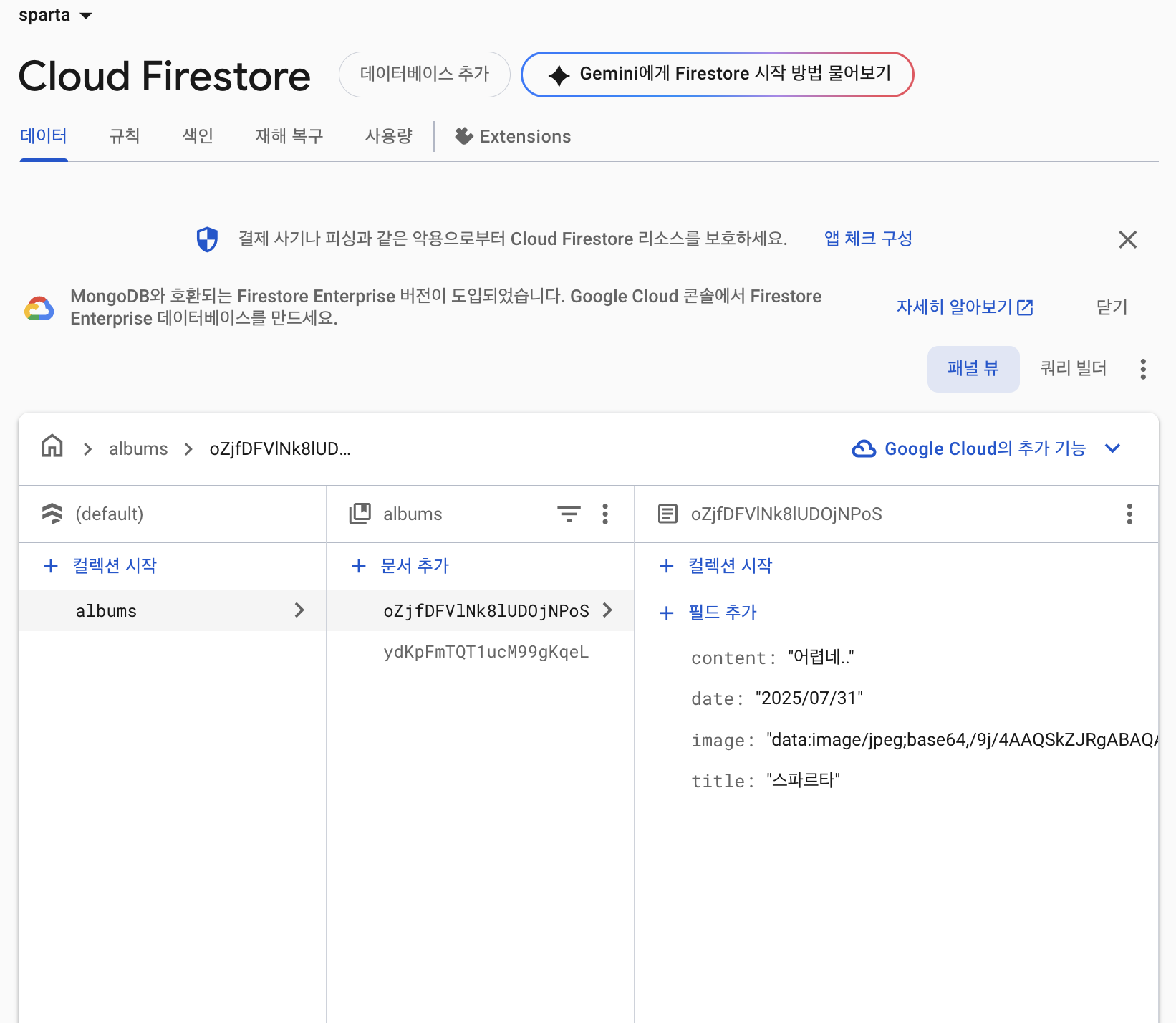Click the title field value "스파르타"
Viewport: 1176px width, 1023px height.
pyautogui.click(x=803, y=781)
